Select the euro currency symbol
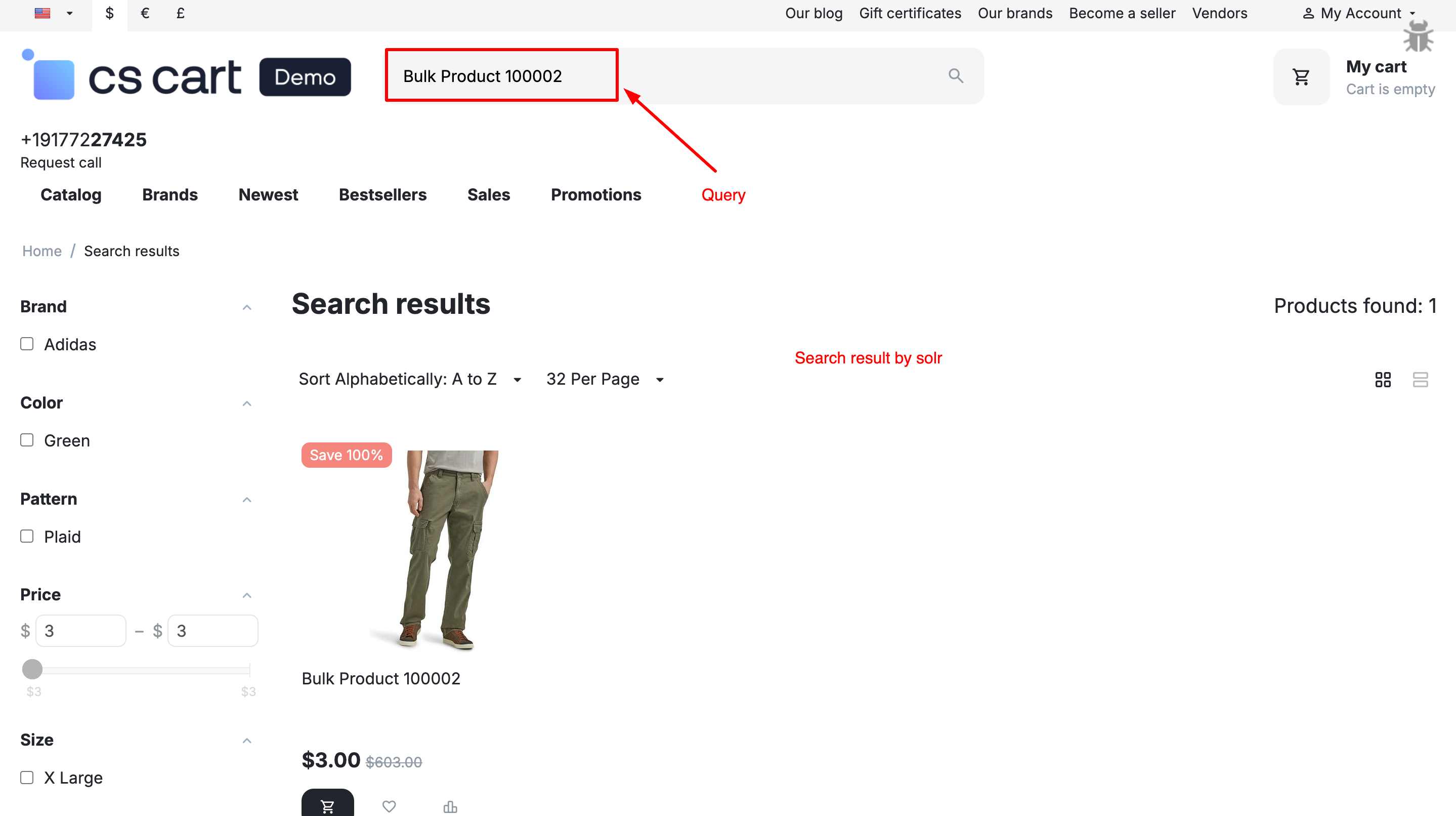1456x816 pixels. pos(145,14)
